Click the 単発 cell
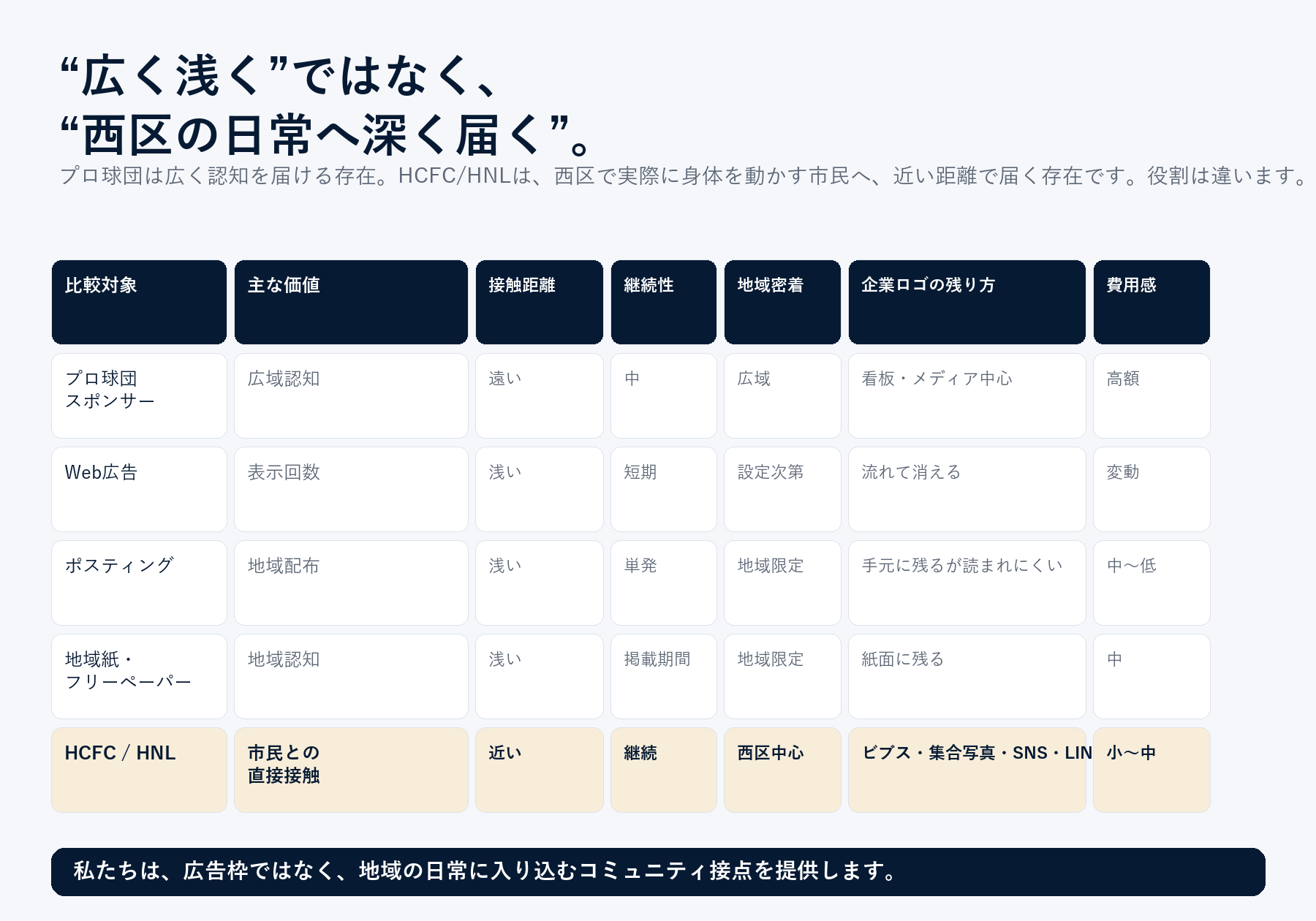Screen dimensions: 1316x921 click(x=664, y=583)
